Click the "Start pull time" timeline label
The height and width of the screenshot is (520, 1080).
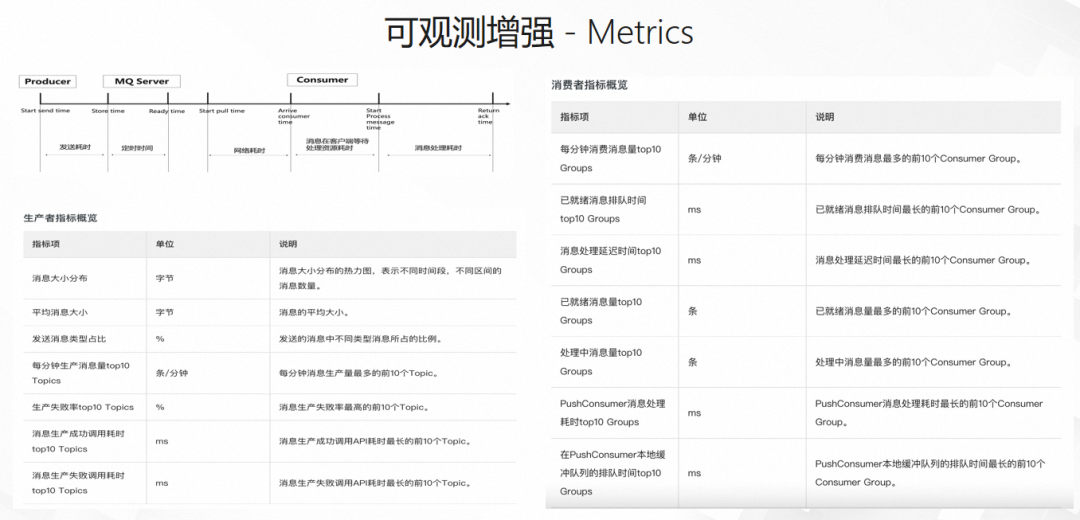point(222,111)
